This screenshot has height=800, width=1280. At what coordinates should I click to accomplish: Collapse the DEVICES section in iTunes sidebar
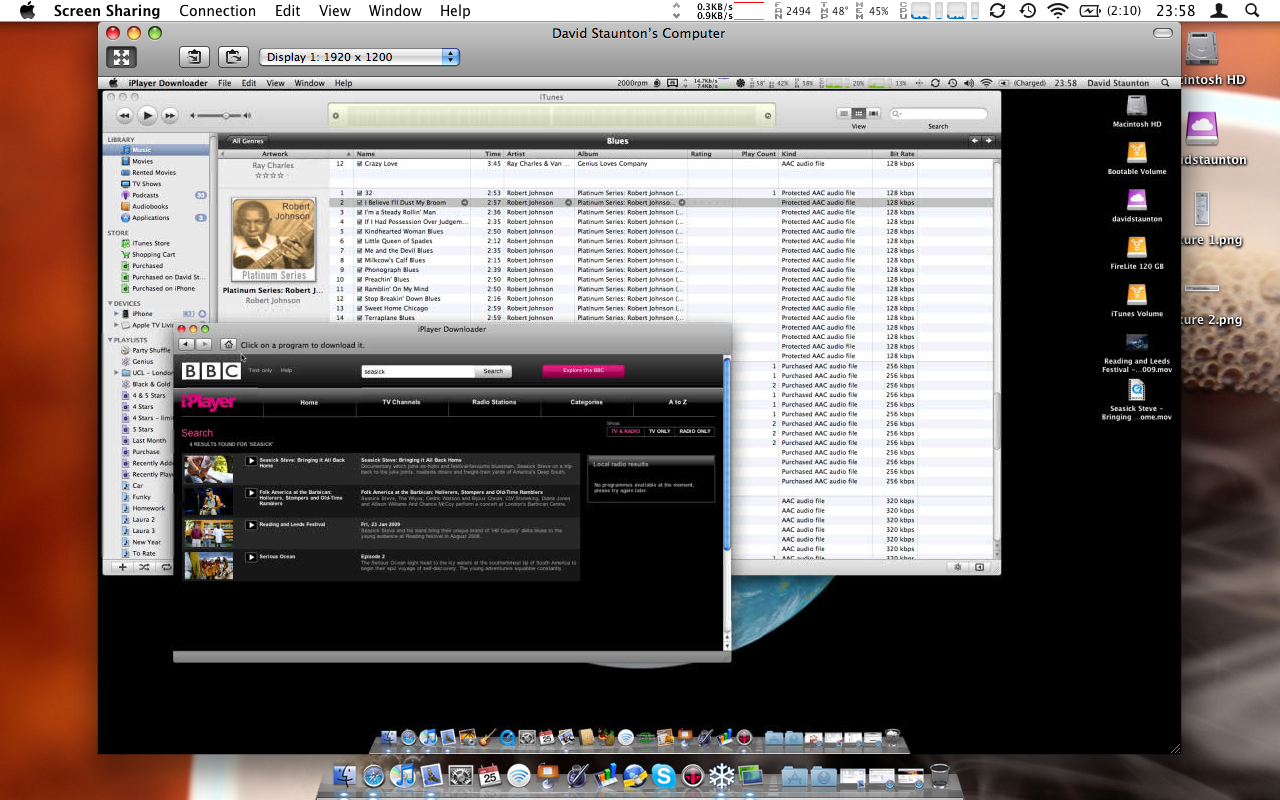coord(111,303)
